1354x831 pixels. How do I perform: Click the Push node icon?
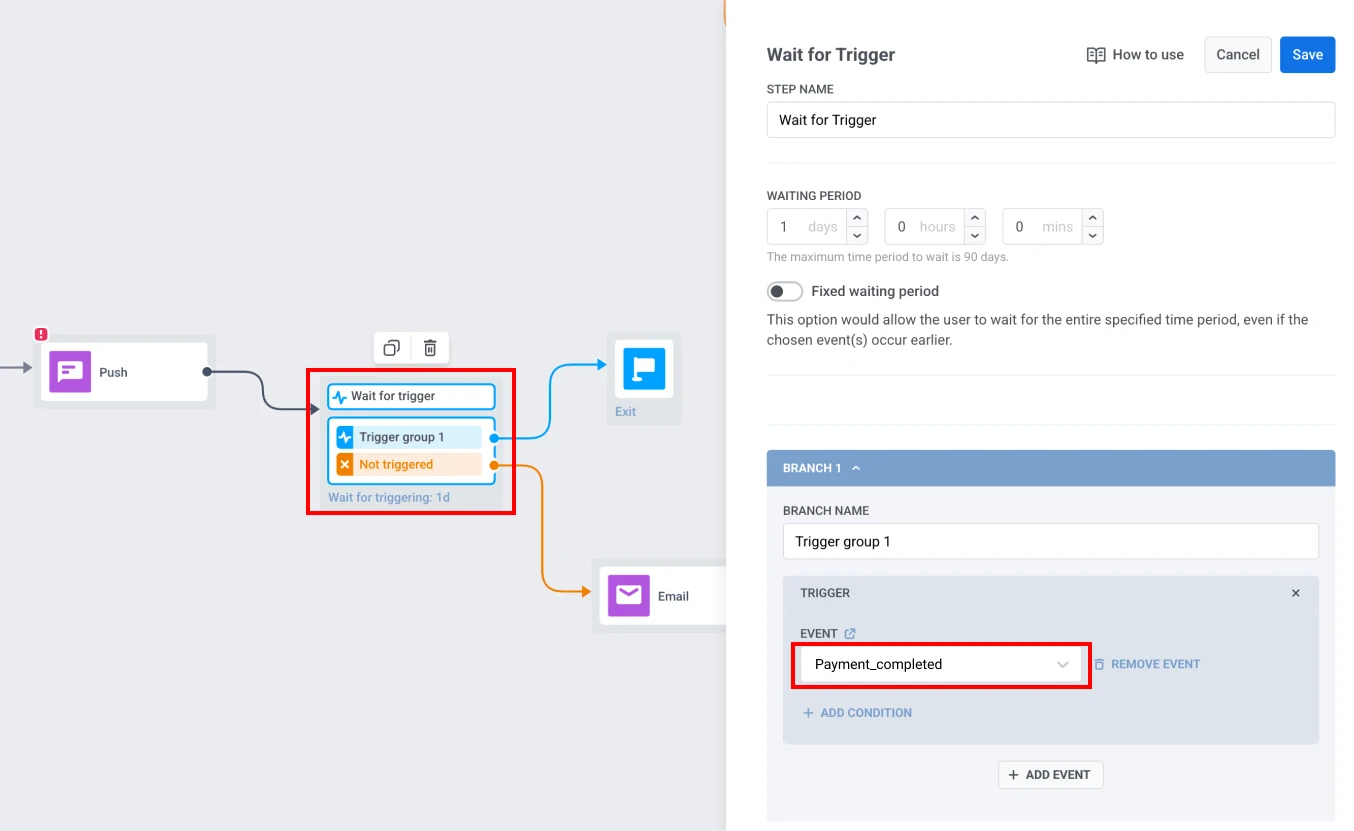69,371
